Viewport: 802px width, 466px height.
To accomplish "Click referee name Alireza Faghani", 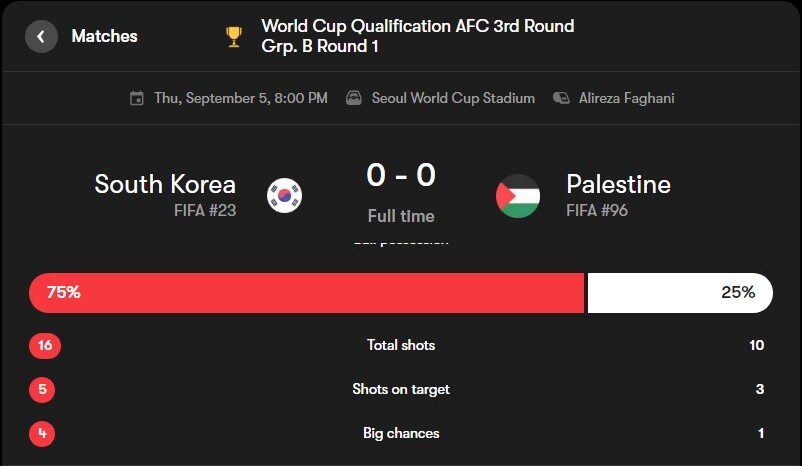I will [626, 98].
